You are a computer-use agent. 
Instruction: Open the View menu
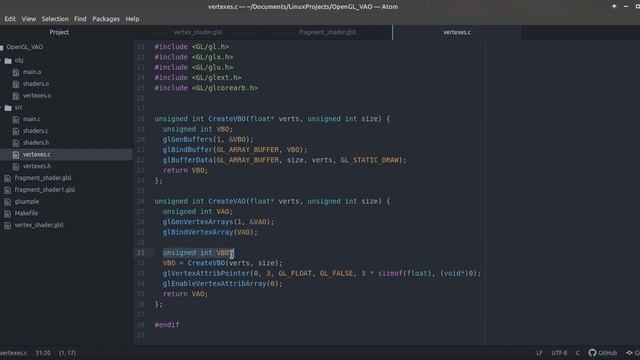(x=29, y=19)
